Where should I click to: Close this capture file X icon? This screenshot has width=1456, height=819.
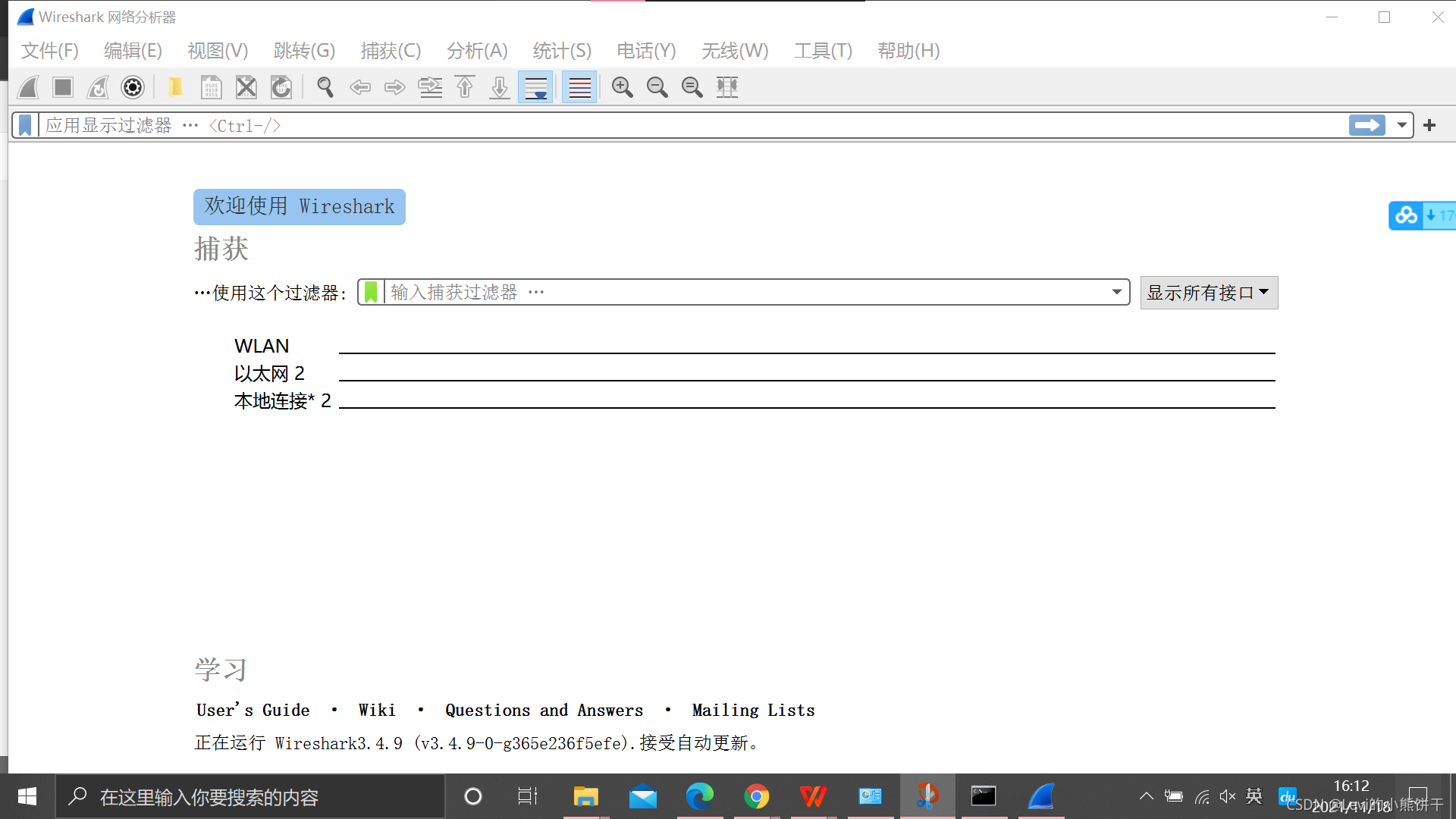[246, 87]
